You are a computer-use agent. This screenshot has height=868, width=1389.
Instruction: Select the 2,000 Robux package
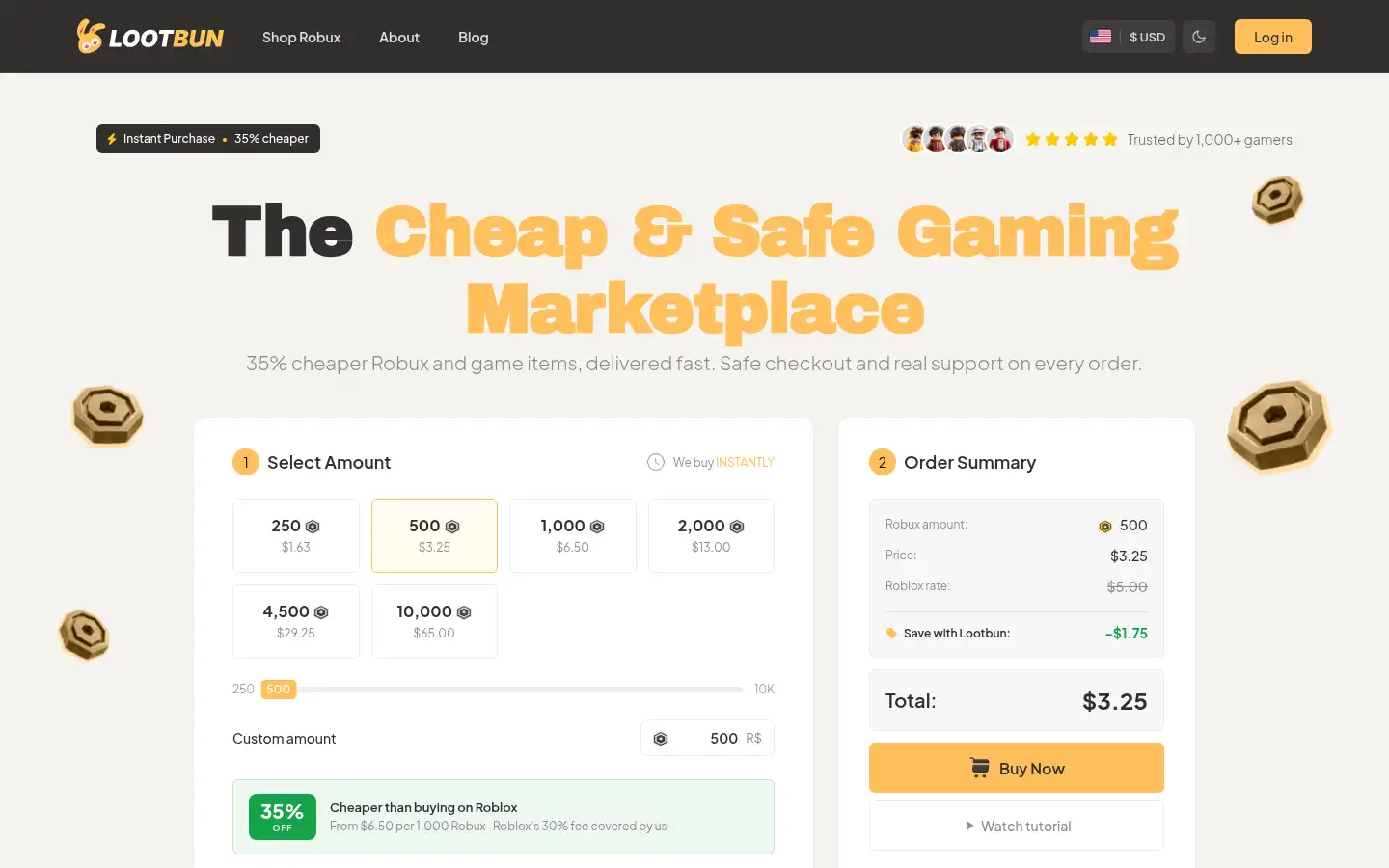point(711,535)
